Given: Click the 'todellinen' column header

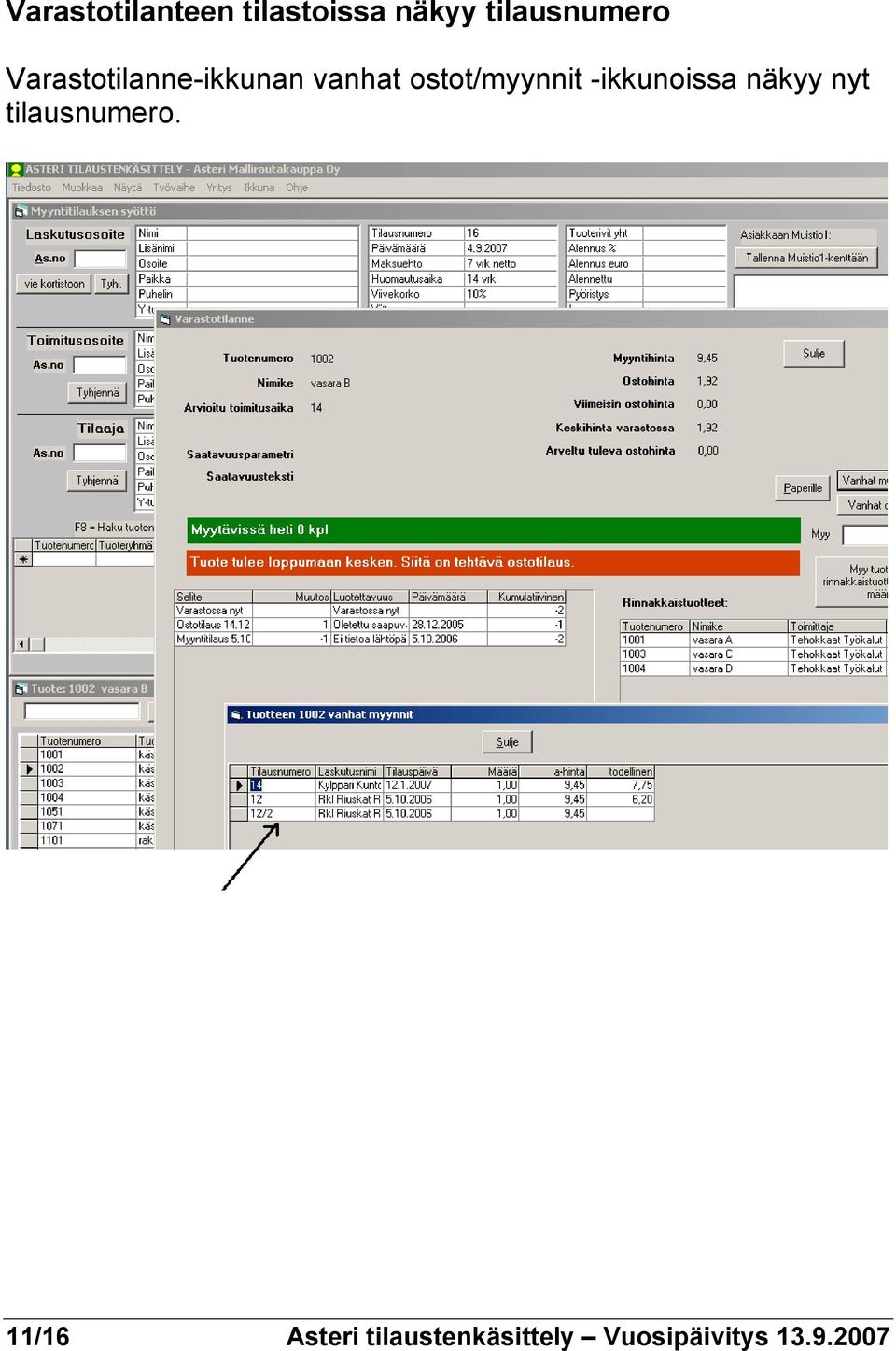Looking at the screenshot, I should [x=621, y=771].
